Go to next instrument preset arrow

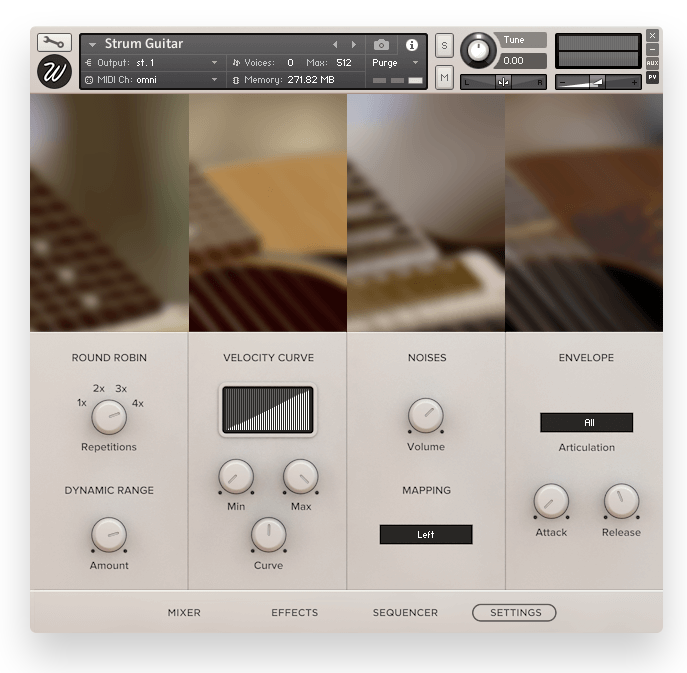pos(353,45)
